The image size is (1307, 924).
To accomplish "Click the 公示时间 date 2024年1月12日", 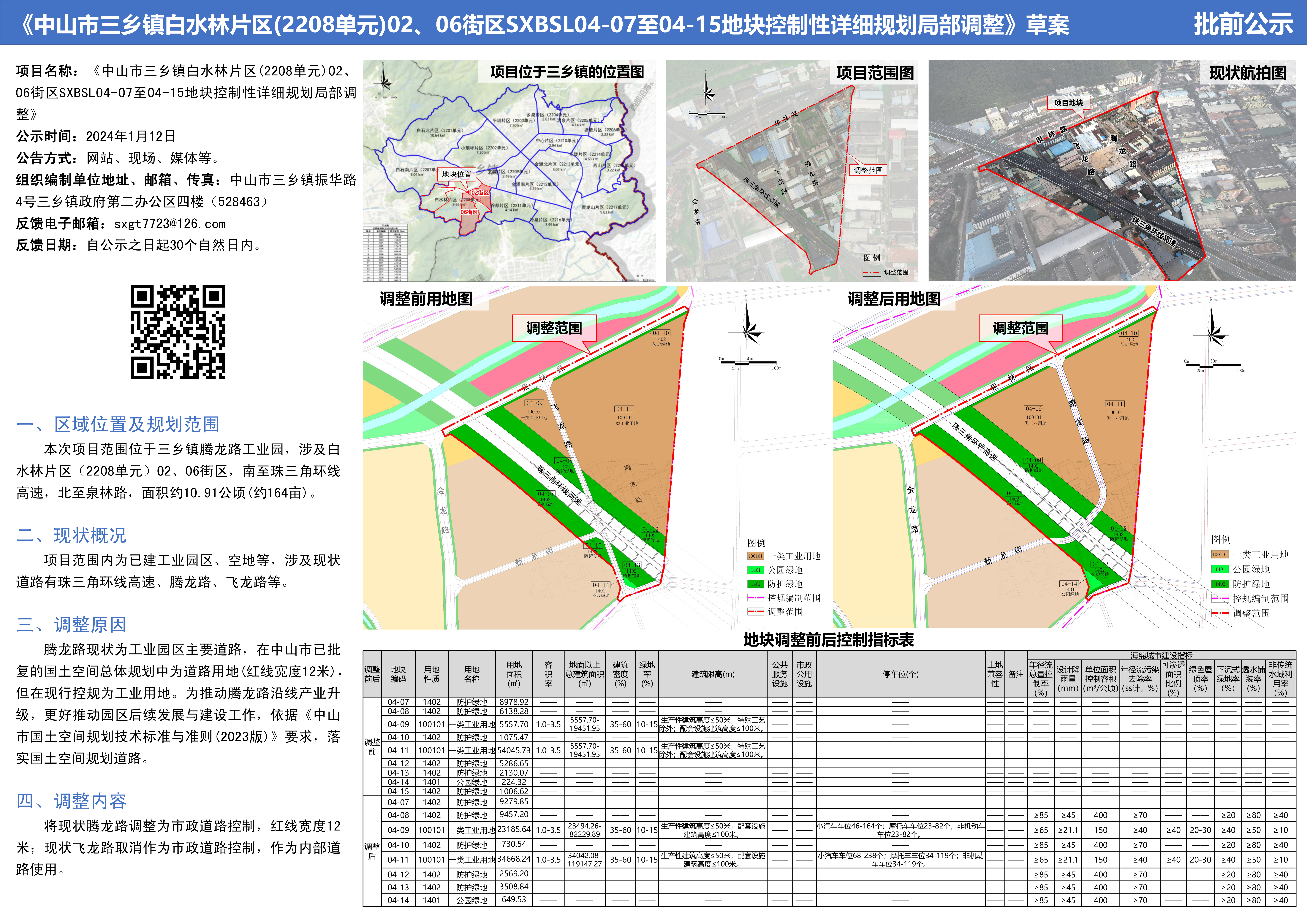I will (x=131, y=137).
